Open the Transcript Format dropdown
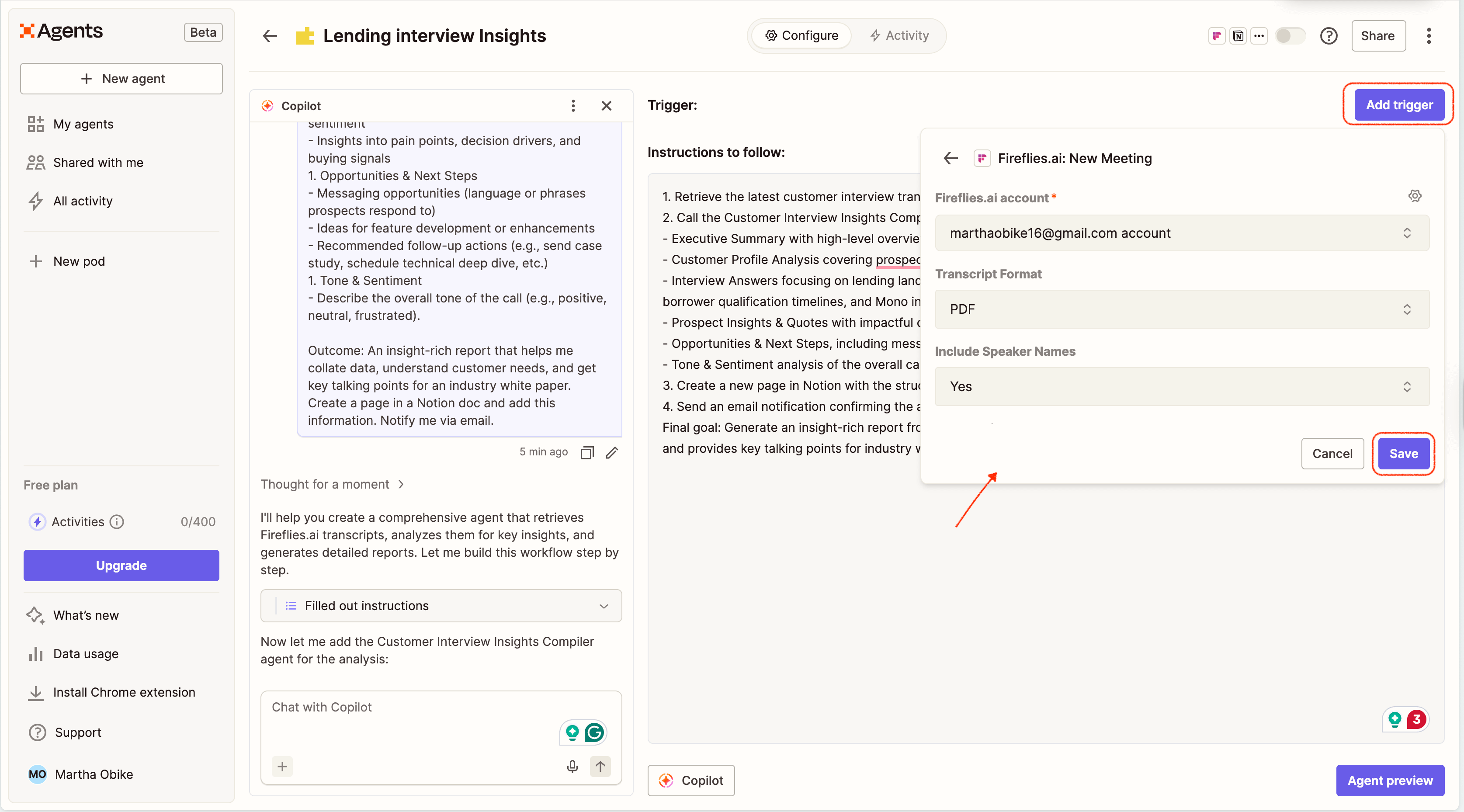Screen dimensions: 1464x812 click(x=1182, y=309)
